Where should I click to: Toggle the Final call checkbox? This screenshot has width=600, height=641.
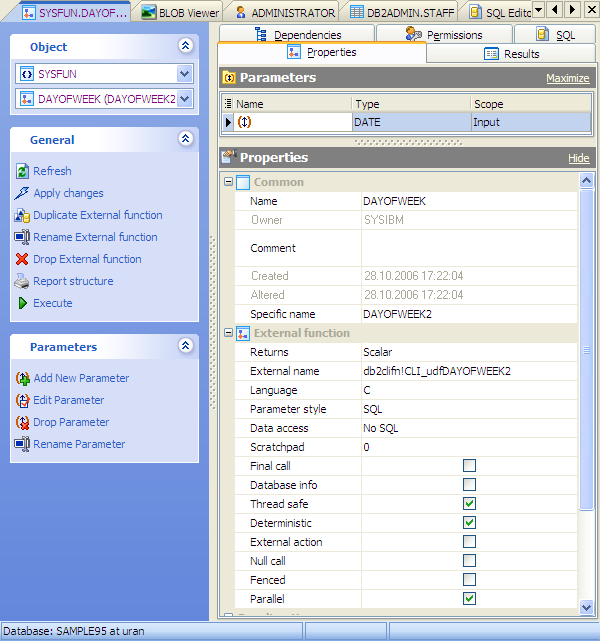(469, 466)
